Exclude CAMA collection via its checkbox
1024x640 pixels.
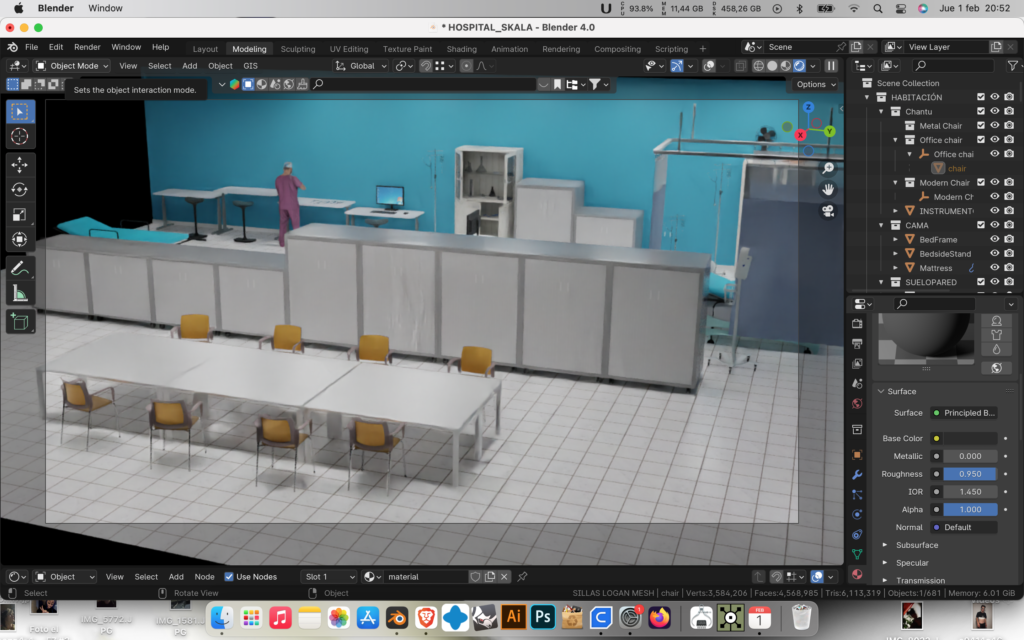point(981,226)
